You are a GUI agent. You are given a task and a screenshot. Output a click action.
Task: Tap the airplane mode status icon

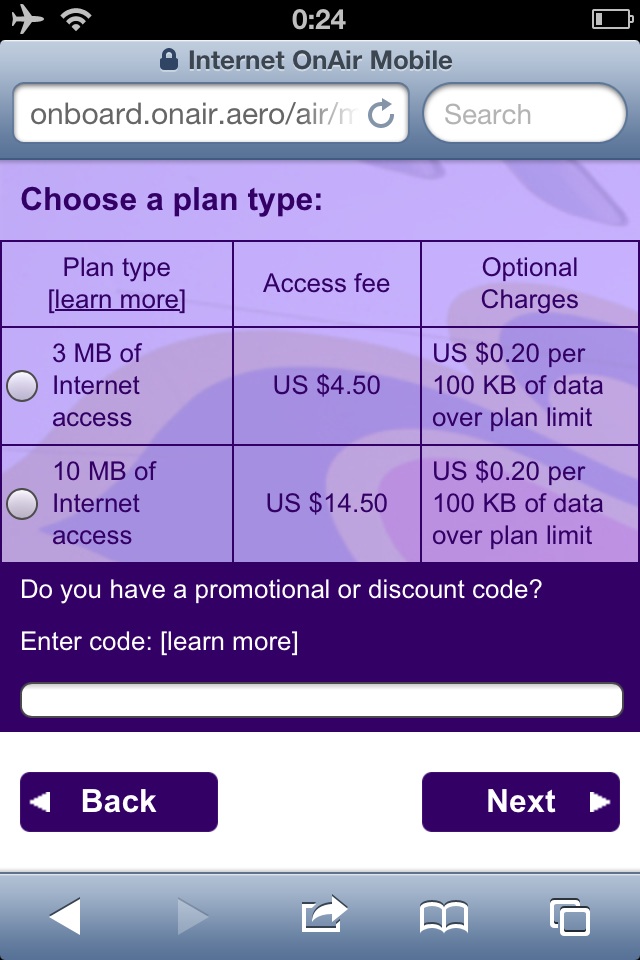[x=28, y=18]
